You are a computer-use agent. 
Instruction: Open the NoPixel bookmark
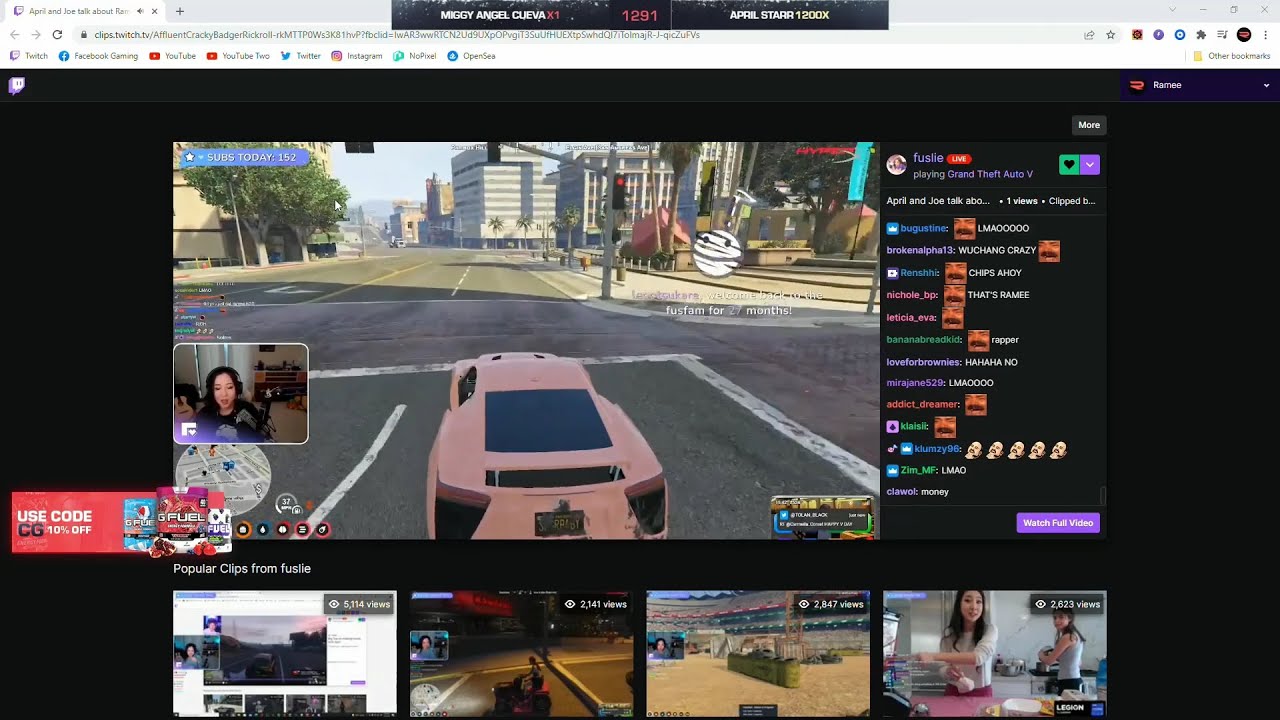(x=415, y=56)
